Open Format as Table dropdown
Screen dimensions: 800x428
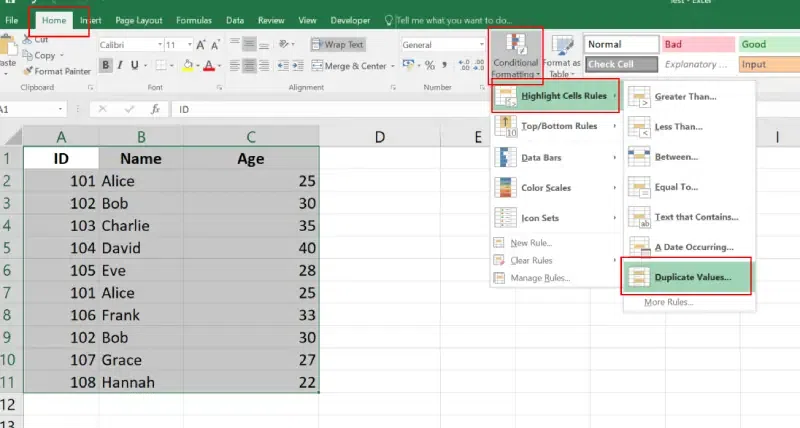[x=562, y=56]
